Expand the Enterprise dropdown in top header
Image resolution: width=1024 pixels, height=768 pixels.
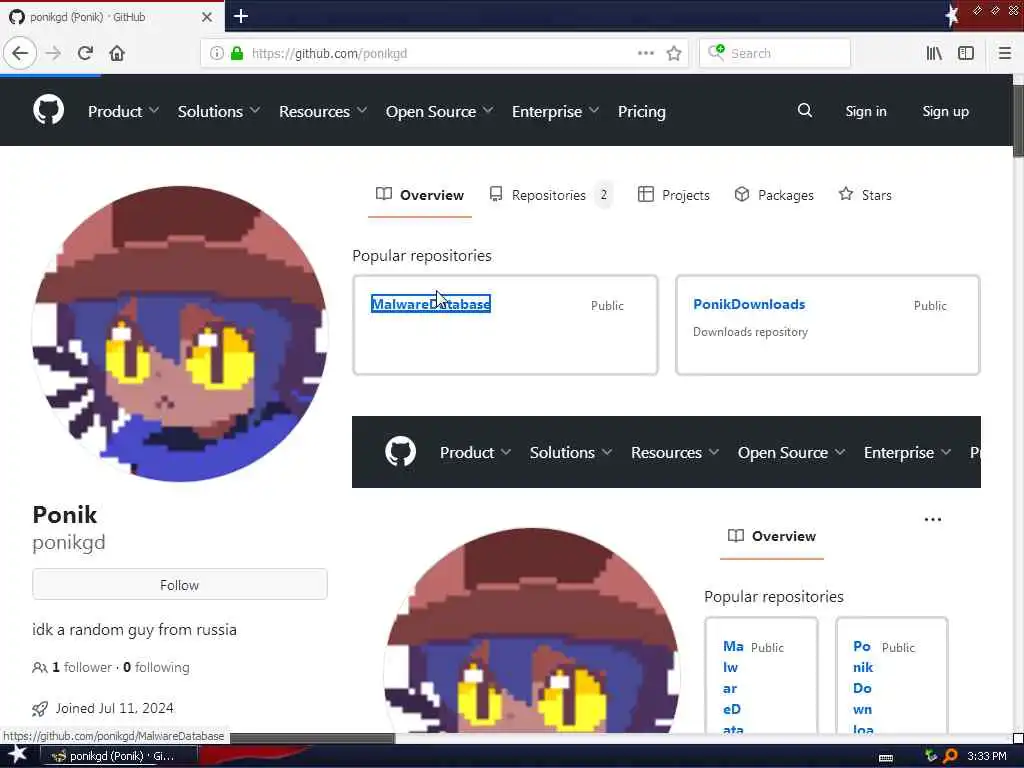(x=555, y=111)
